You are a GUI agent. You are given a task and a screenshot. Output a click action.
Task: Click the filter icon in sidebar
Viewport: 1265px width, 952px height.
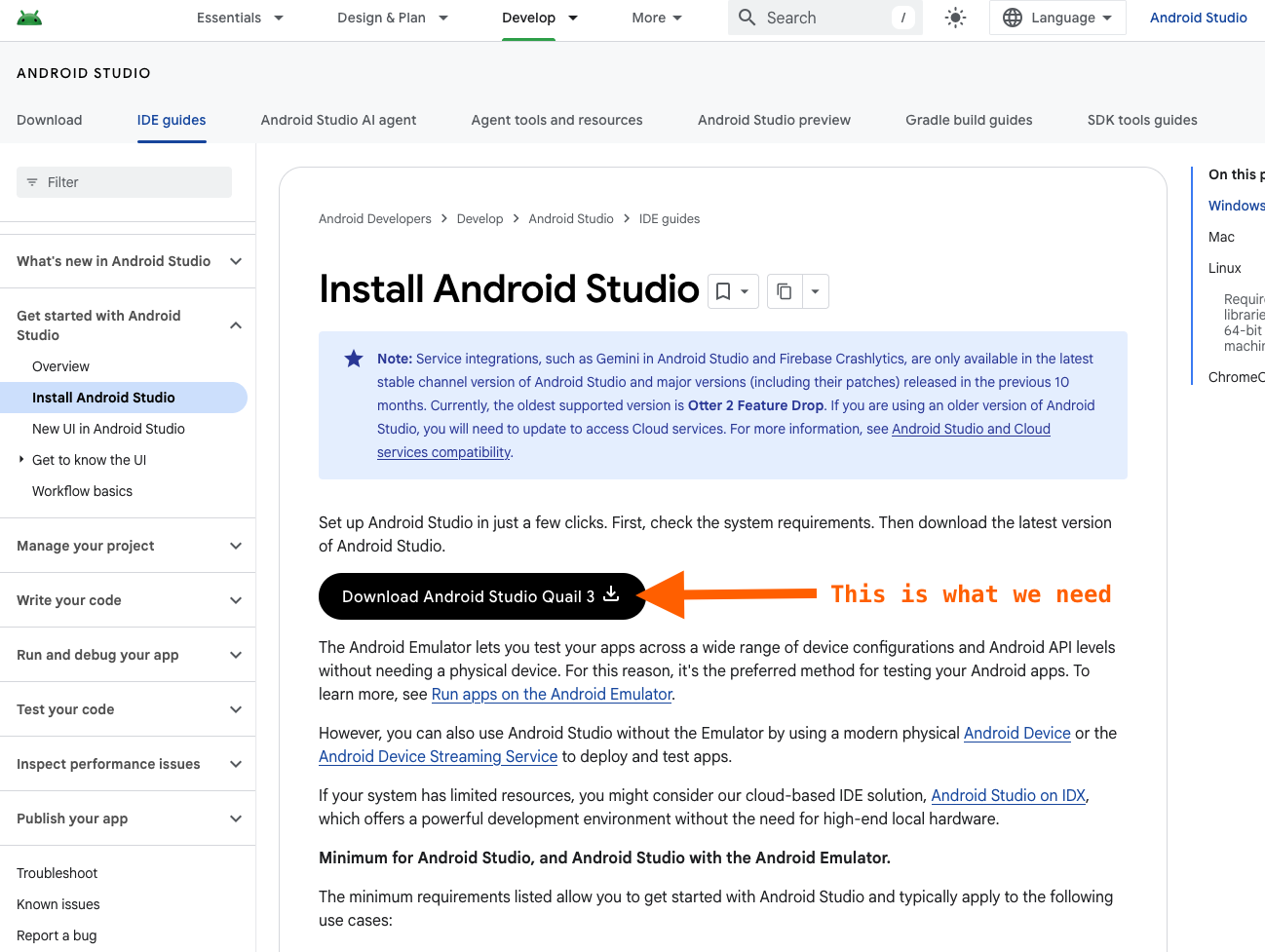tap(32, 182)
